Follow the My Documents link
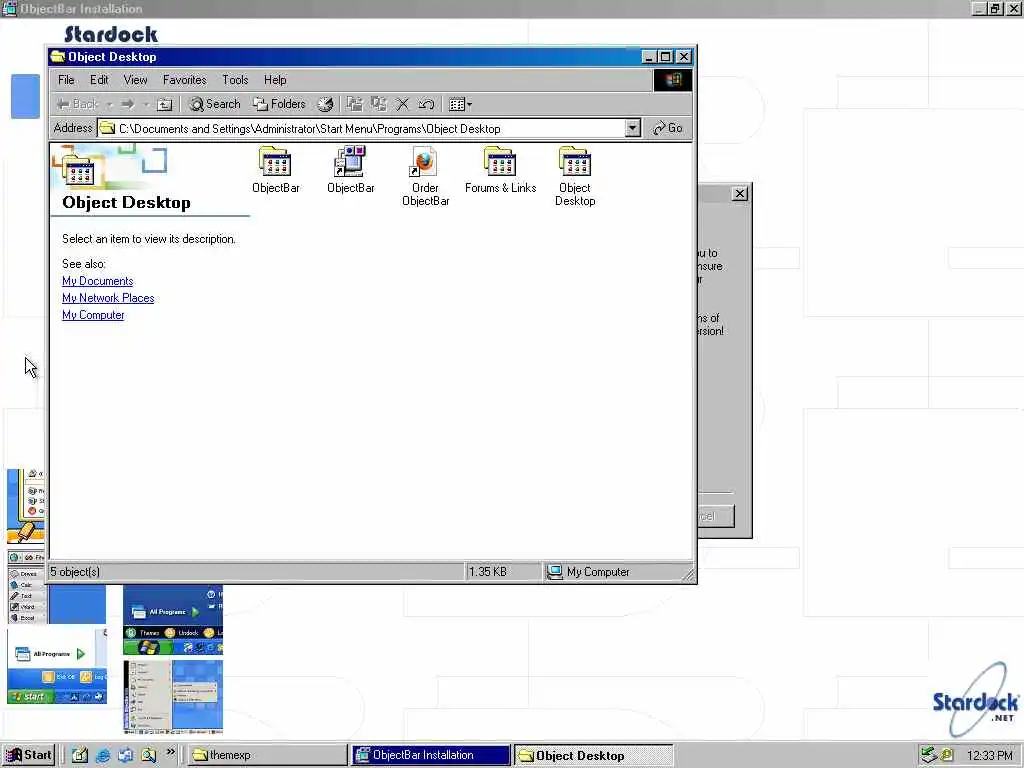The height and width of the screenshot is (768, 1024). point(97,281)
